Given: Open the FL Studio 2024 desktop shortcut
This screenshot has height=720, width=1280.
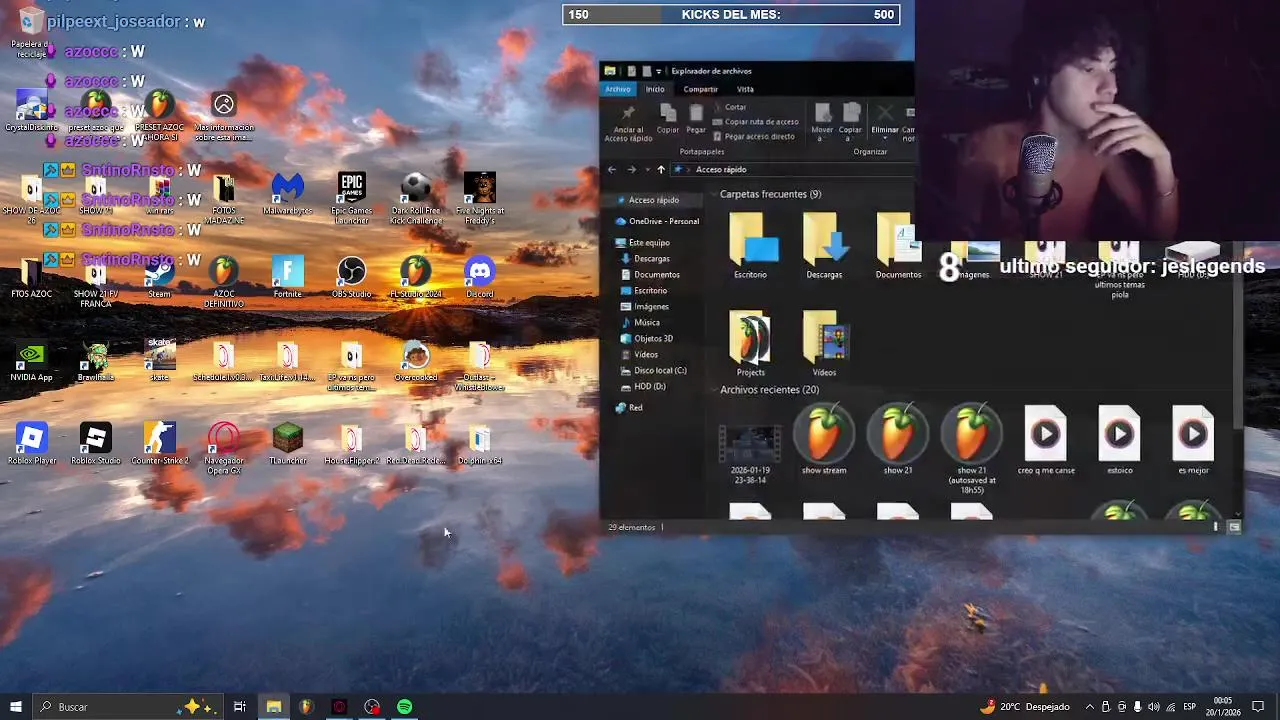Looking at the screenshot, I should coord(415,277).
